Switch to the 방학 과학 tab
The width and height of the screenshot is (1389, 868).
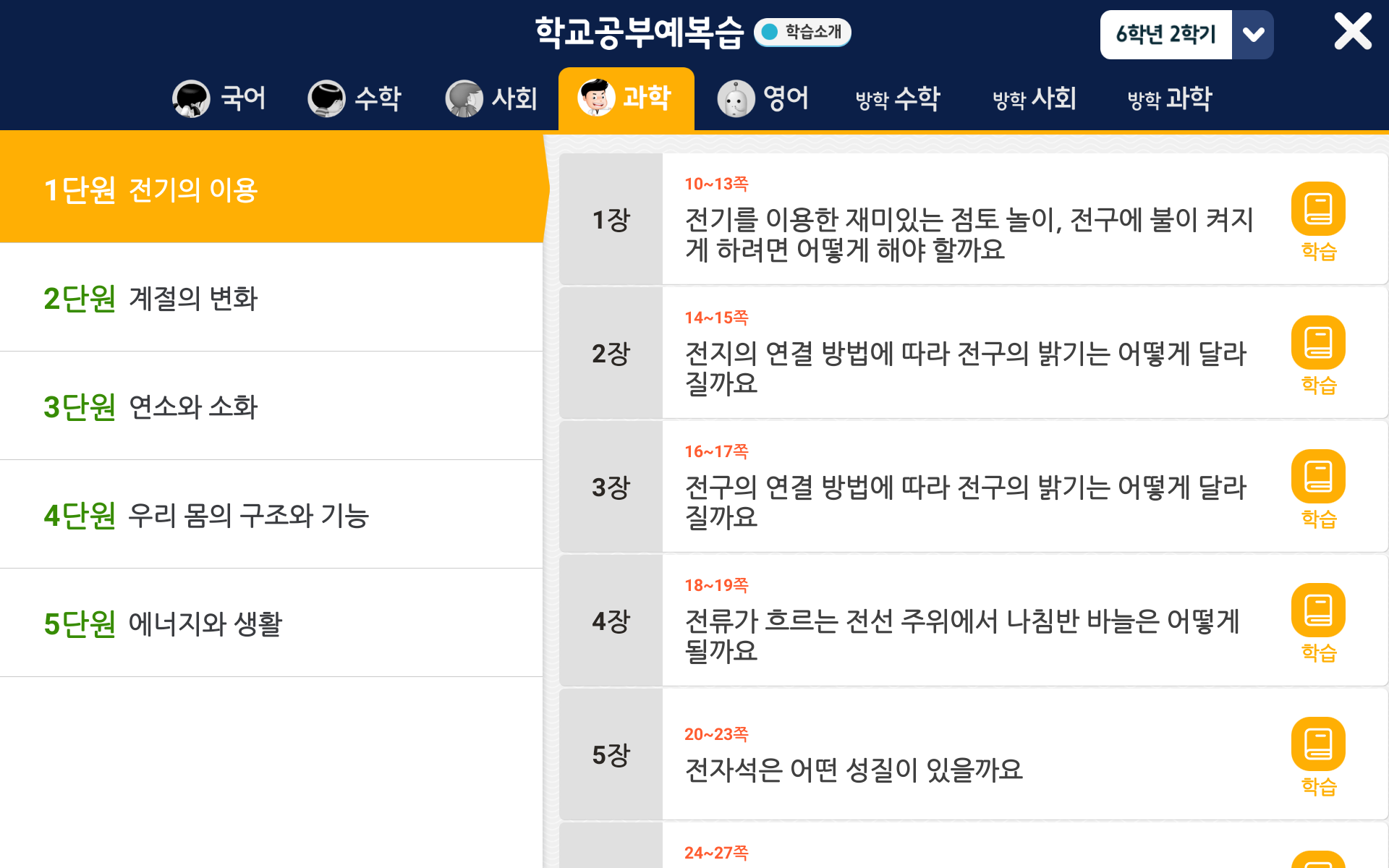tap(1169, 98)
